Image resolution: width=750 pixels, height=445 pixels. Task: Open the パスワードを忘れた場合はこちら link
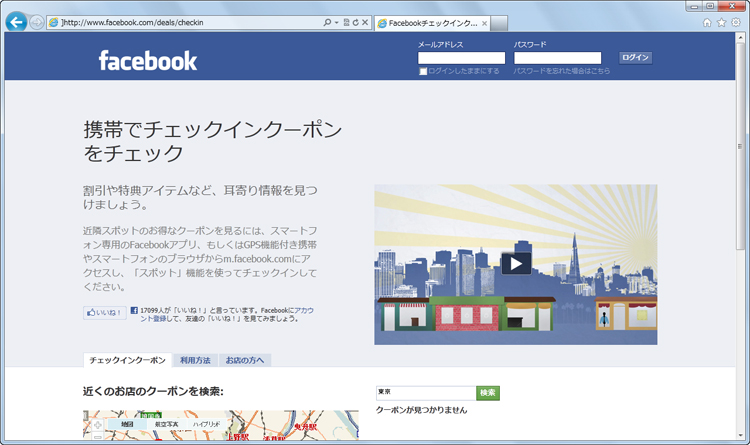tap(562, 71)
